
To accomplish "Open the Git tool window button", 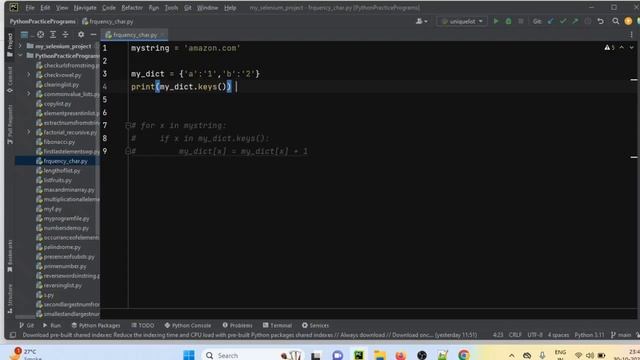I will click(x=27, y=325).
